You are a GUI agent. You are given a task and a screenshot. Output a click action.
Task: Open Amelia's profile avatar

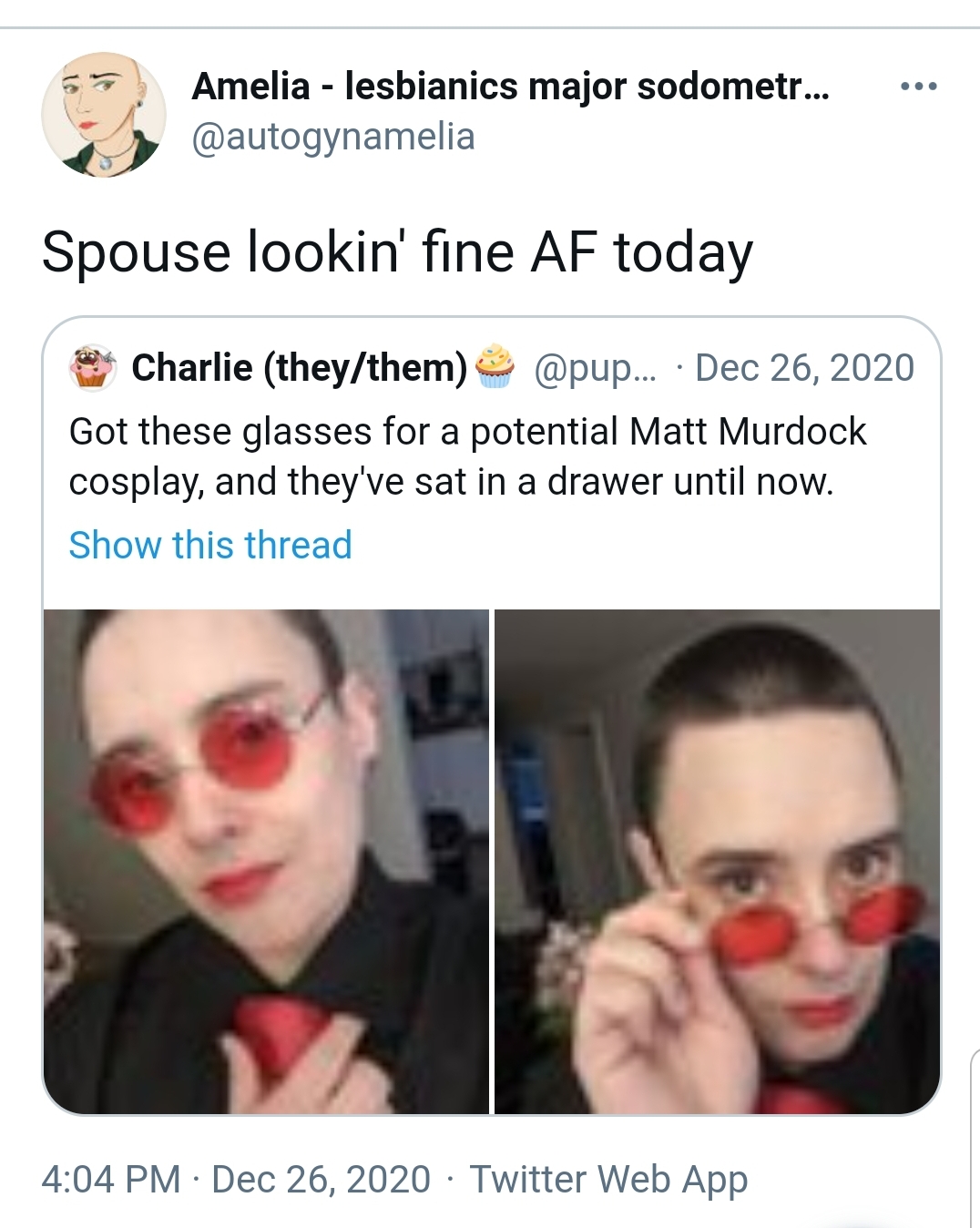pos(104,114)
